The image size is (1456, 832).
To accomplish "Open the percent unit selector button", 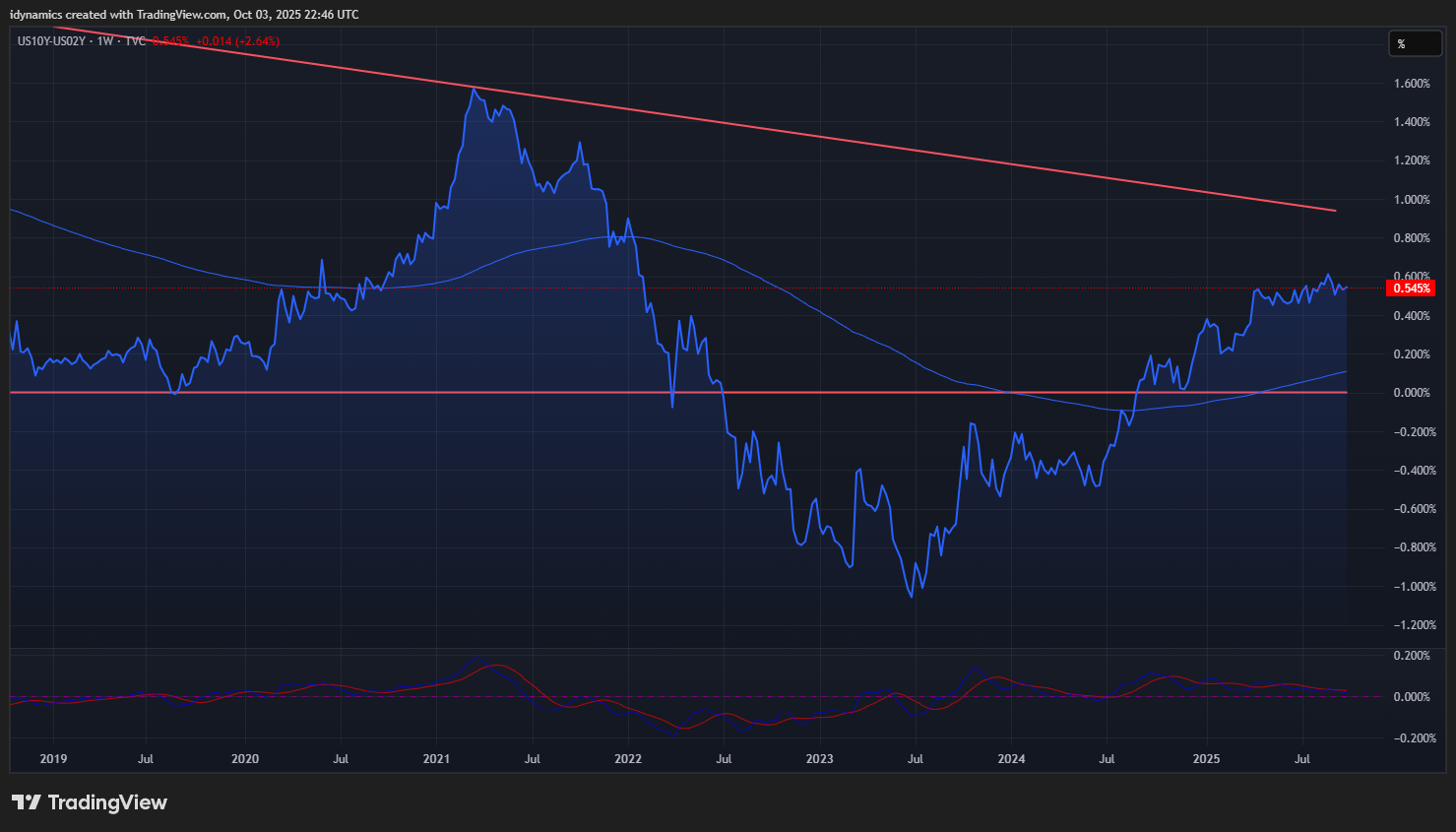I will click(1415, 43).
